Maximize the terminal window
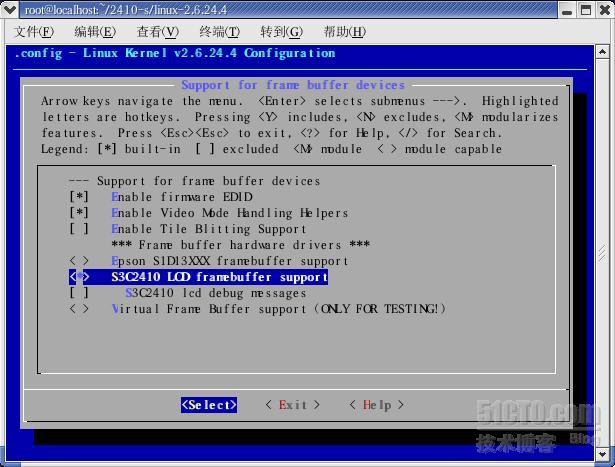 click(586, 10)
